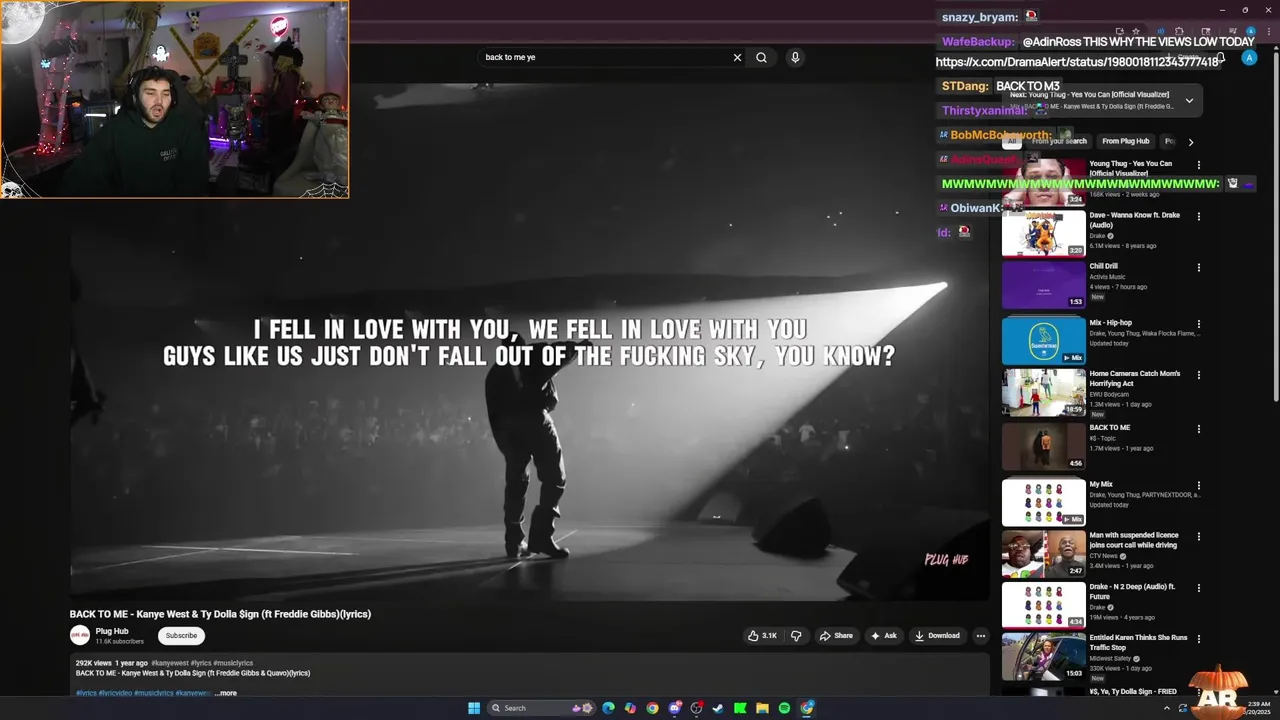Open BACK TO ME topic video title

click(x=1110, y=428)
